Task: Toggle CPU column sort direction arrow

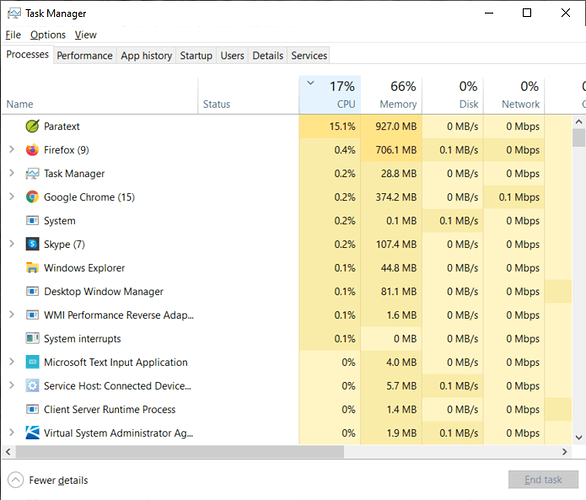Action: click(311, 83)
